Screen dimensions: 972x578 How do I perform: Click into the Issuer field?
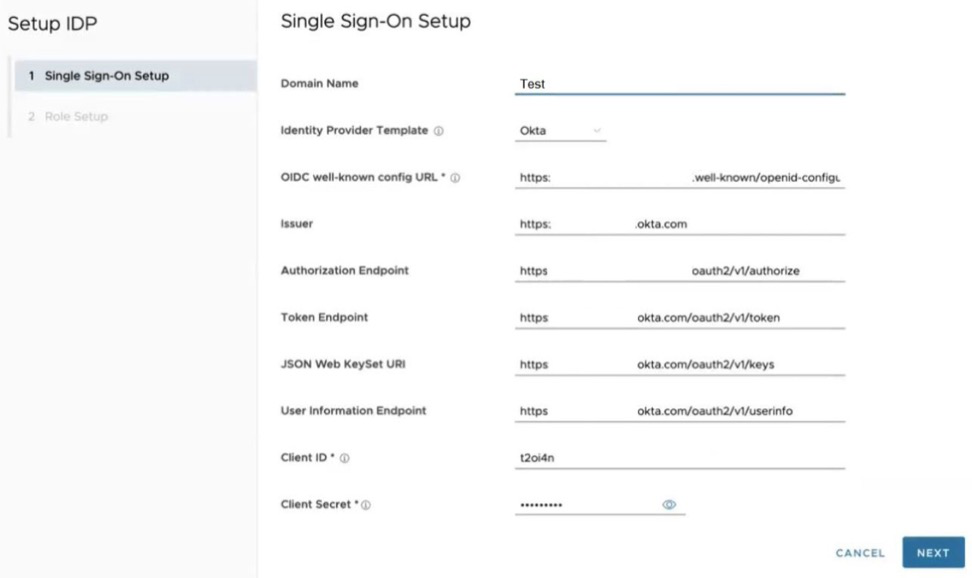[680, 224]
